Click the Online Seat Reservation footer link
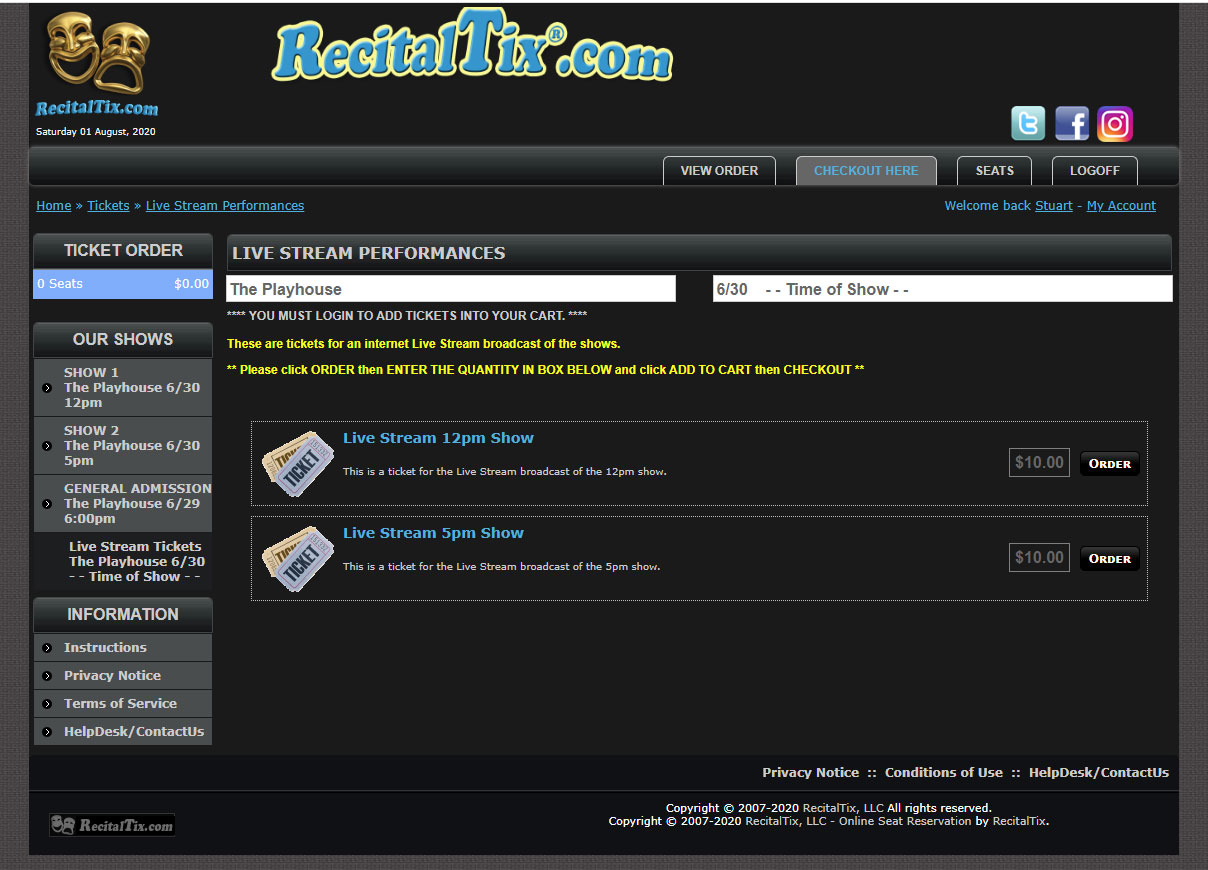Viewport: 1208px width, 870px height. (905, 822)
